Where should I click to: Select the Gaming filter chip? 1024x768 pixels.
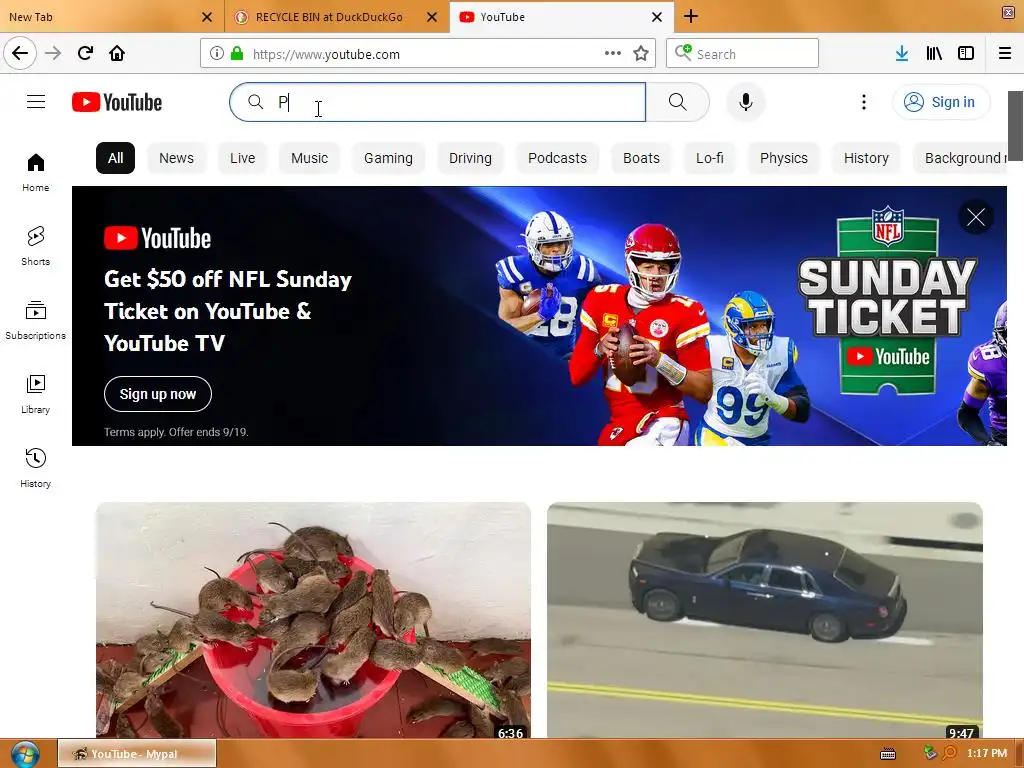(x=389, y=158)
